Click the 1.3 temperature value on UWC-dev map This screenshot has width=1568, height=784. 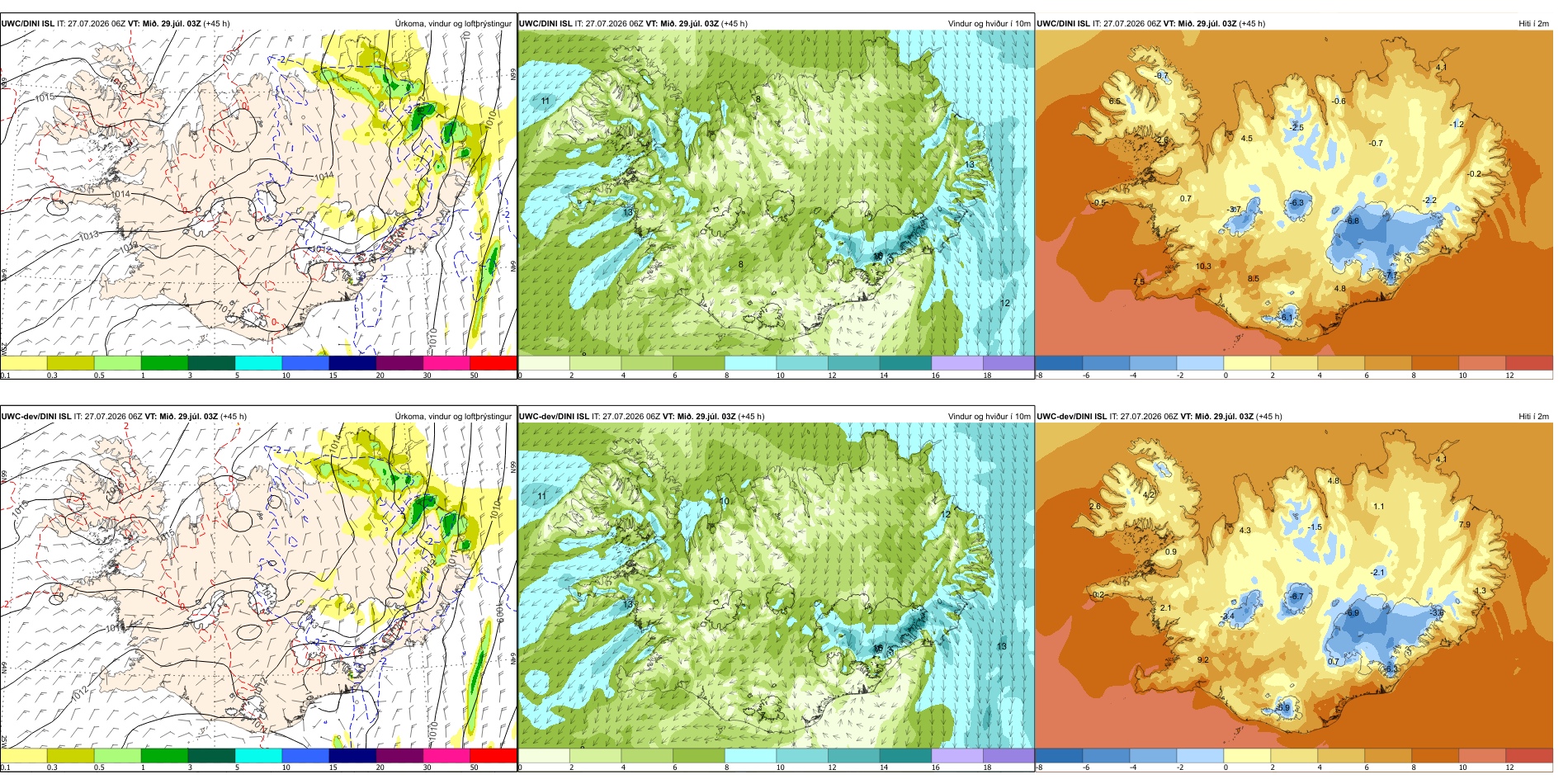coord(1481,591)
